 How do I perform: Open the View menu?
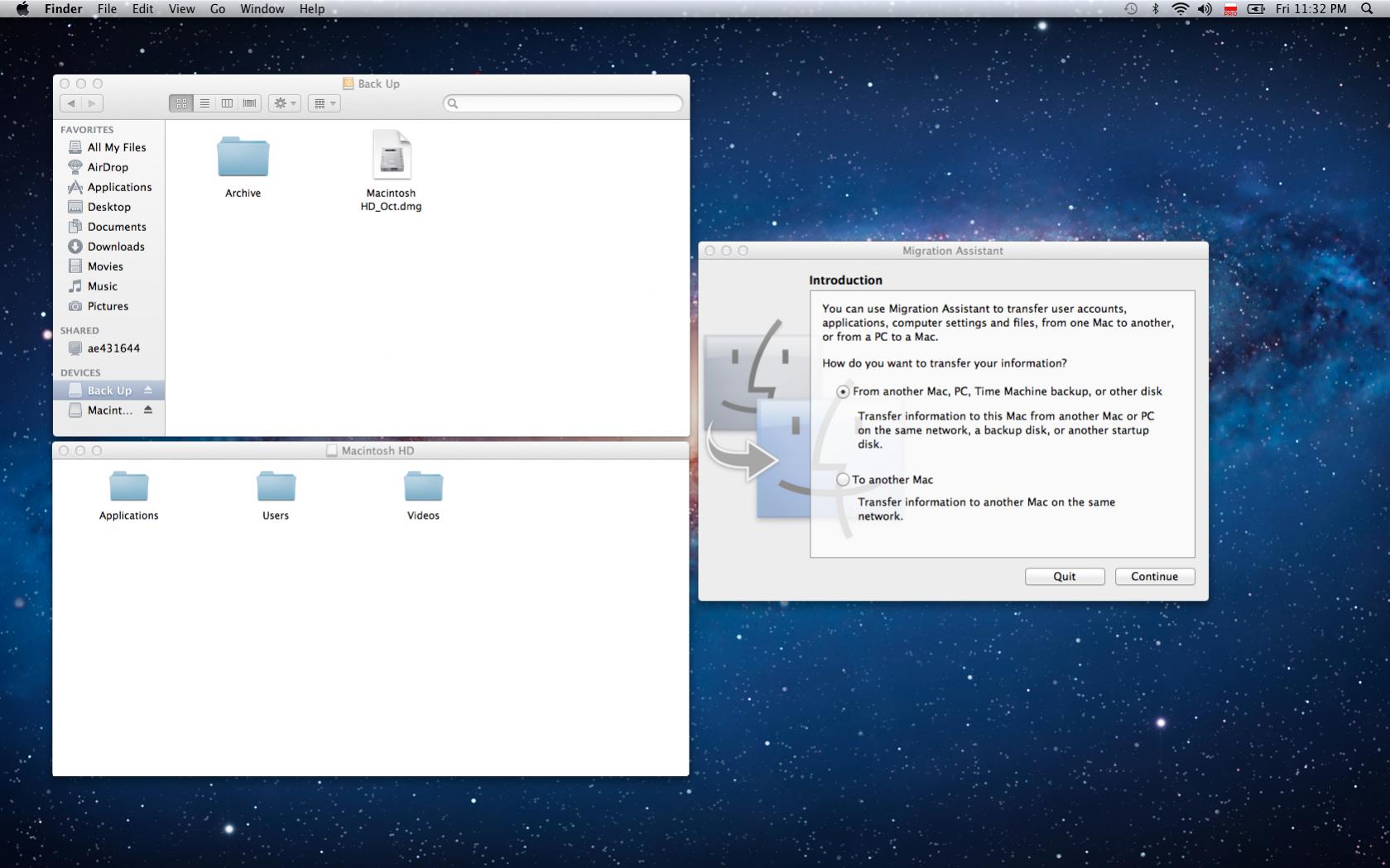point(181,9)
